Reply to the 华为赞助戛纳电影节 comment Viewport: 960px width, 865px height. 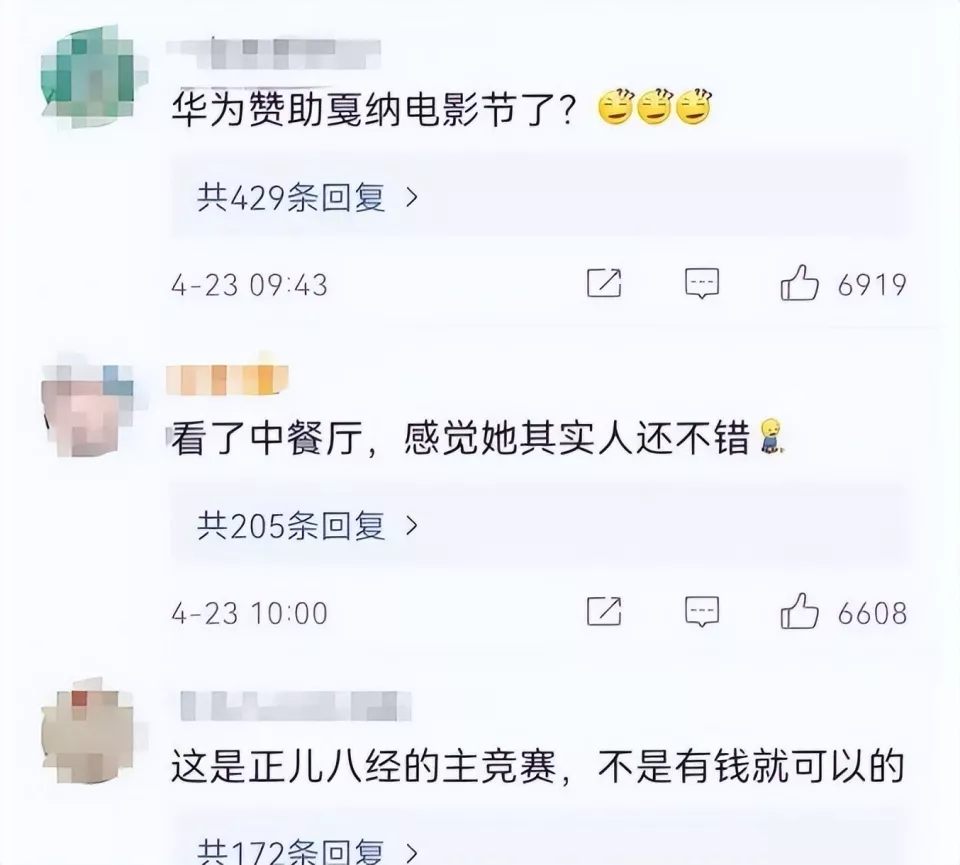coord(702,283)
